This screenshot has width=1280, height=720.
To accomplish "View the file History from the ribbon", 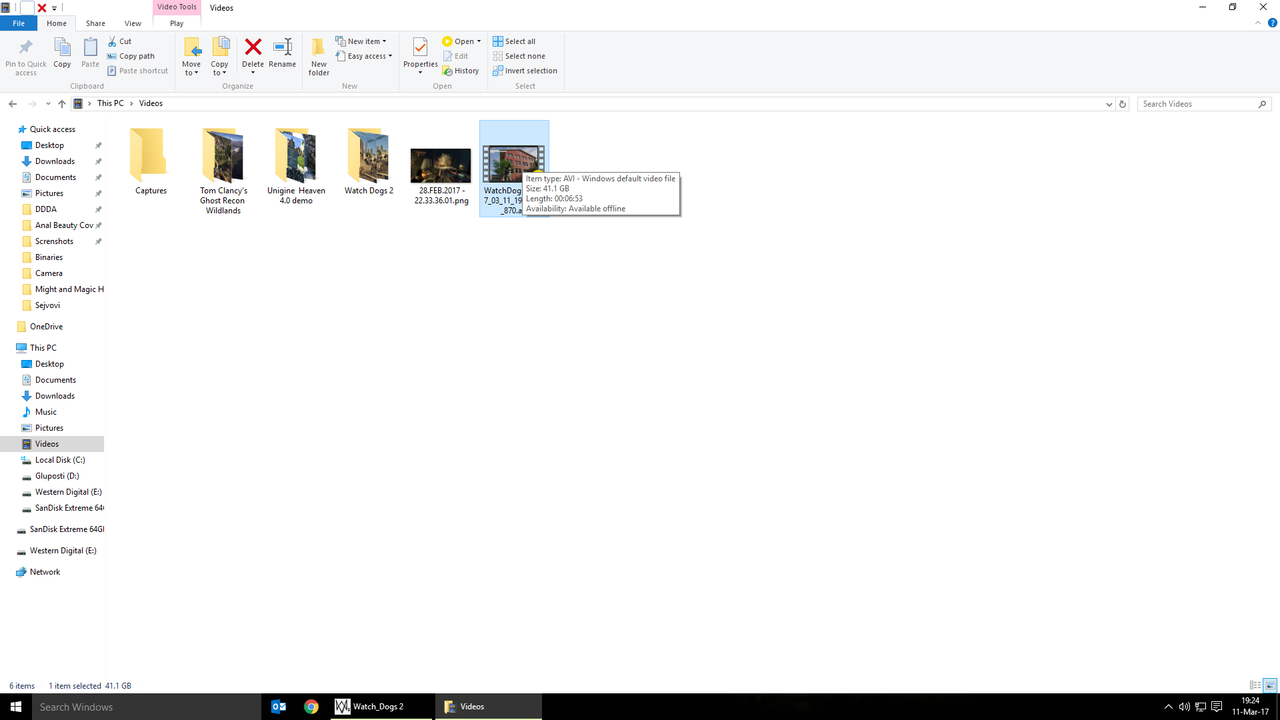I will pos(461,70).
